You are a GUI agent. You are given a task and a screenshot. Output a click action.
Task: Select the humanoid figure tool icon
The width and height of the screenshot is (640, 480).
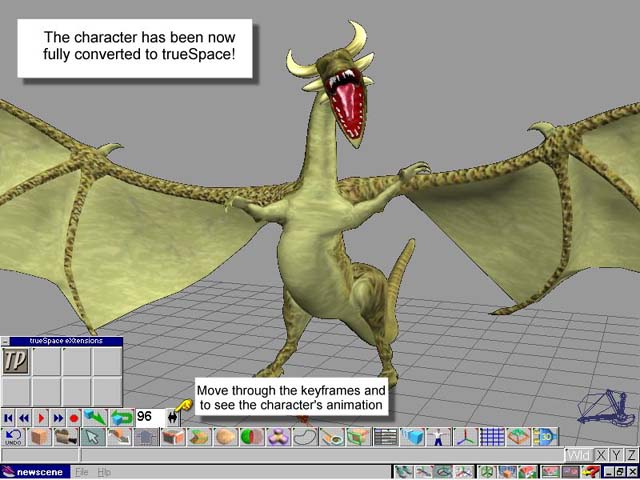[x=439, y=437]
